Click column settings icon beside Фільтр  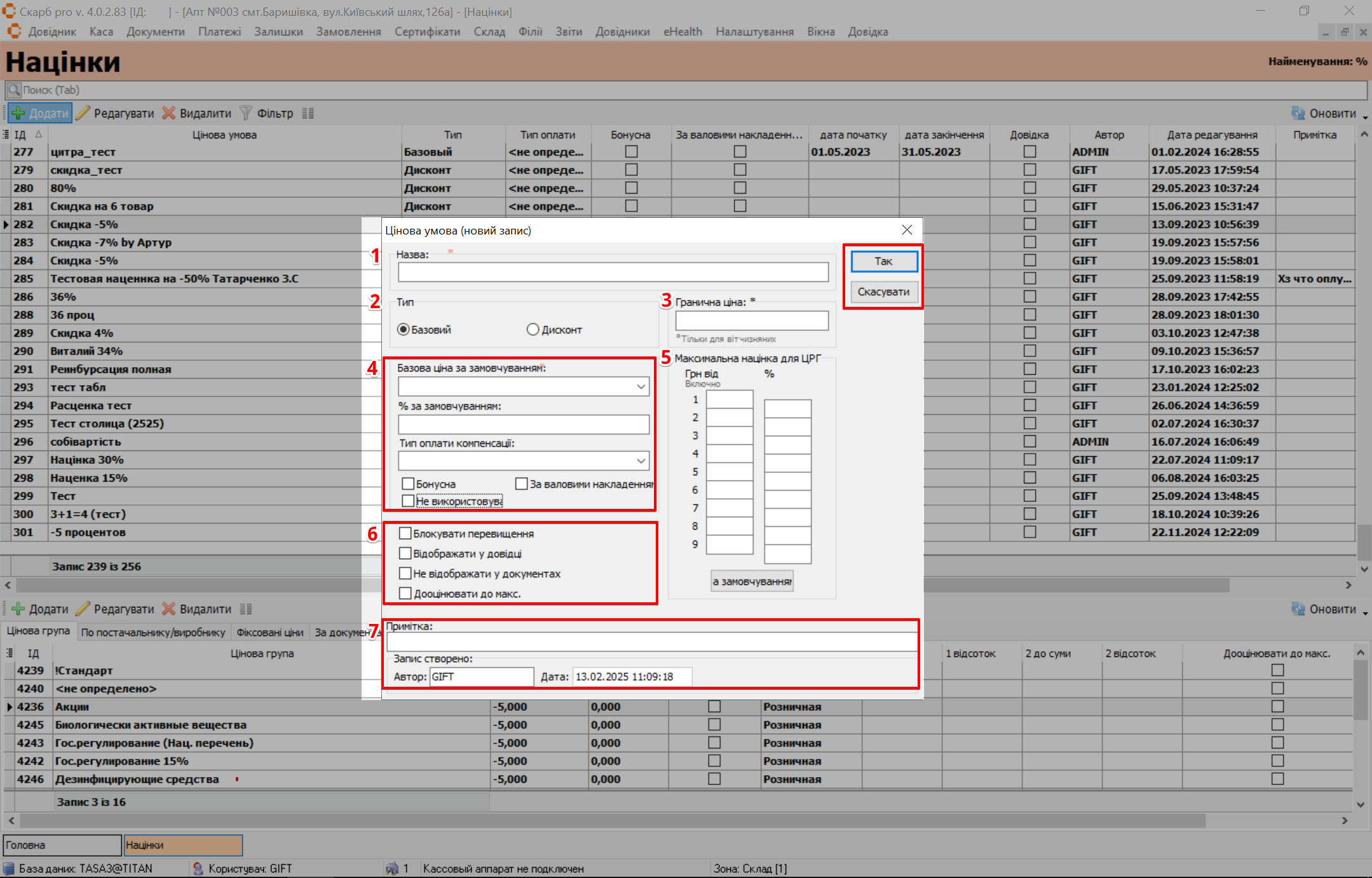[308, 113]
